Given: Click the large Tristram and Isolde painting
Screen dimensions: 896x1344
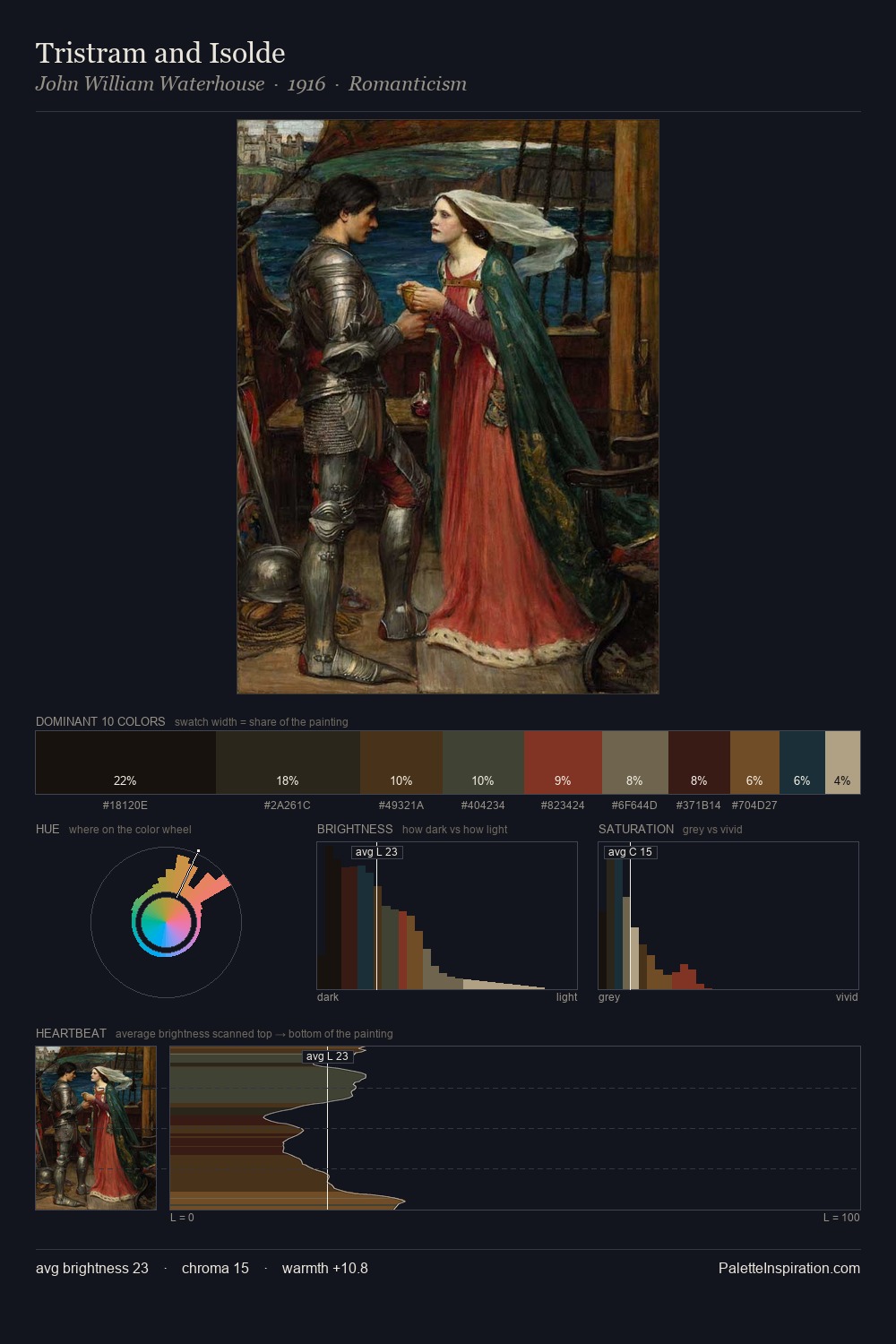Looking at the screenshot, I should tap(448, 407).
